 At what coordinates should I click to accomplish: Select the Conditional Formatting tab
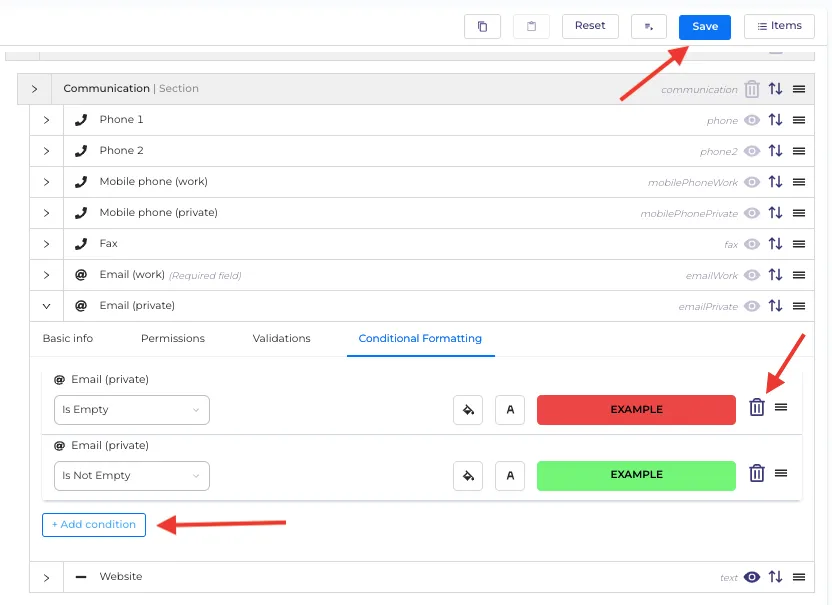tap(420, 339)
